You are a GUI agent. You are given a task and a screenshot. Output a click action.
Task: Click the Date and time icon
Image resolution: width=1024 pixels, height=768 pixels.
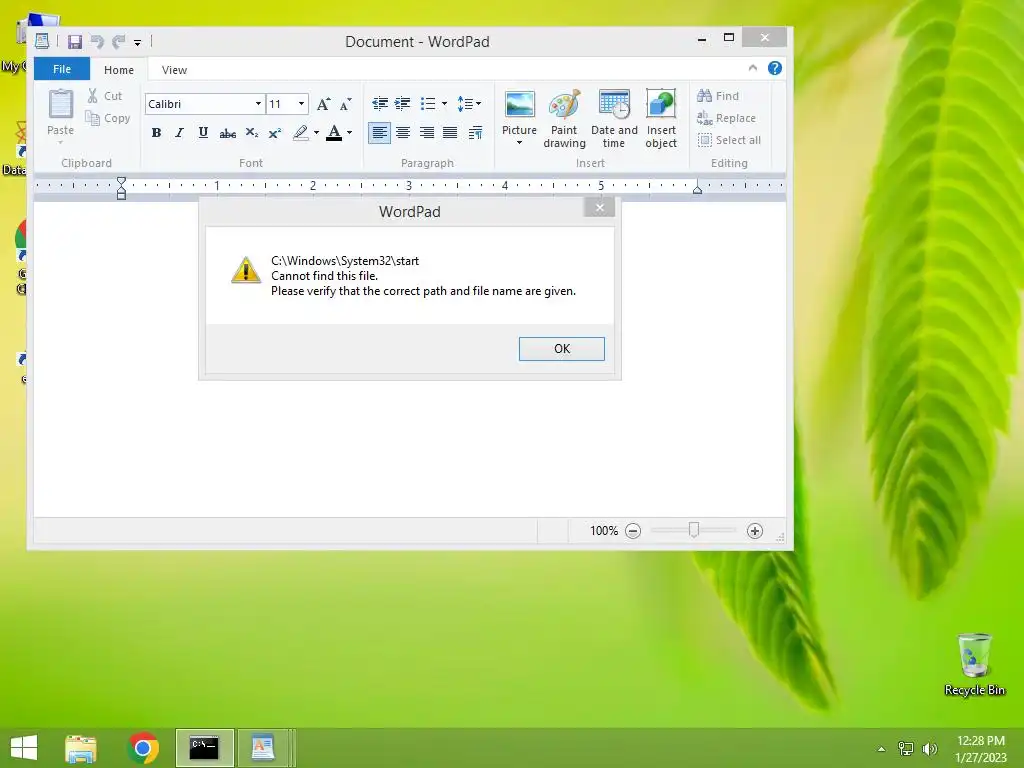pyautogui.click(x=614, y=104)
